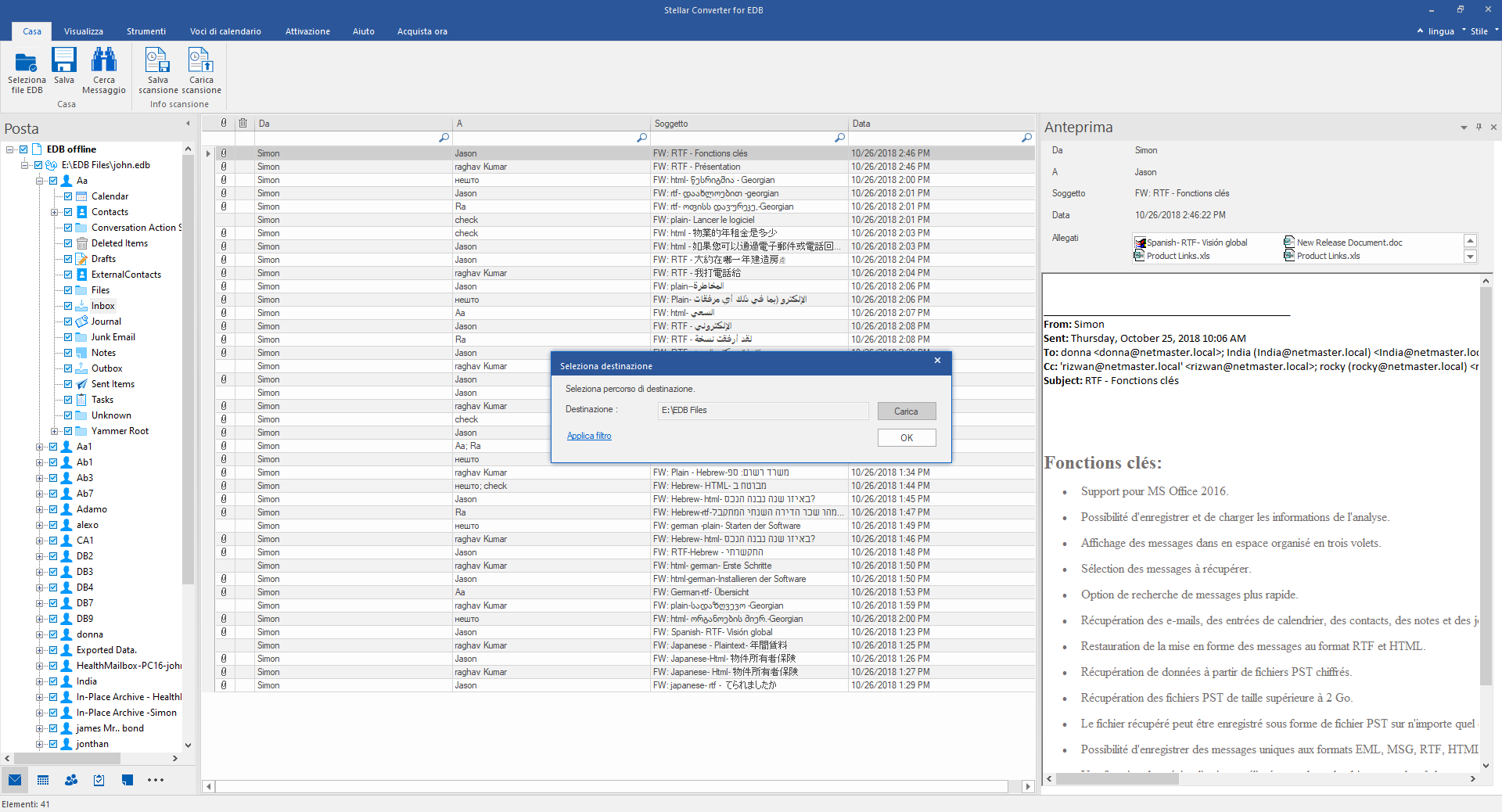
Task: Uncheck the Inbox folder checkbox
Action: tap(68, 306)
